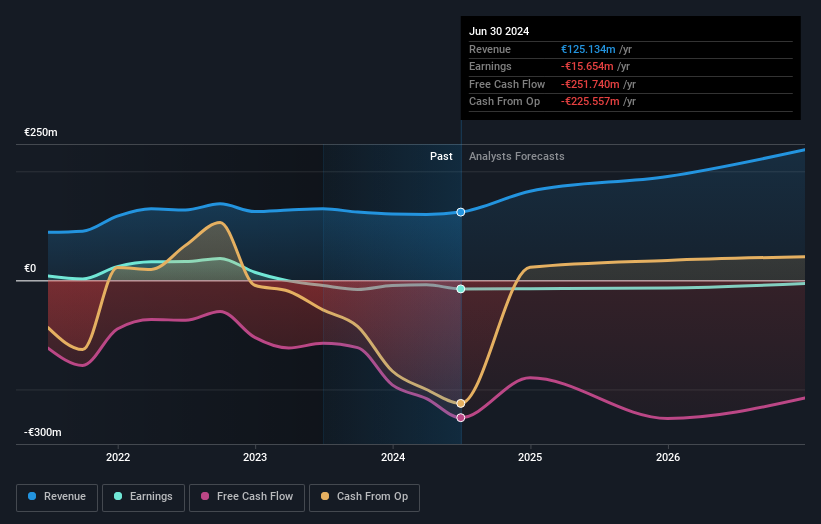Click the Past section label

pyautogui.click(x=441, y=157)
